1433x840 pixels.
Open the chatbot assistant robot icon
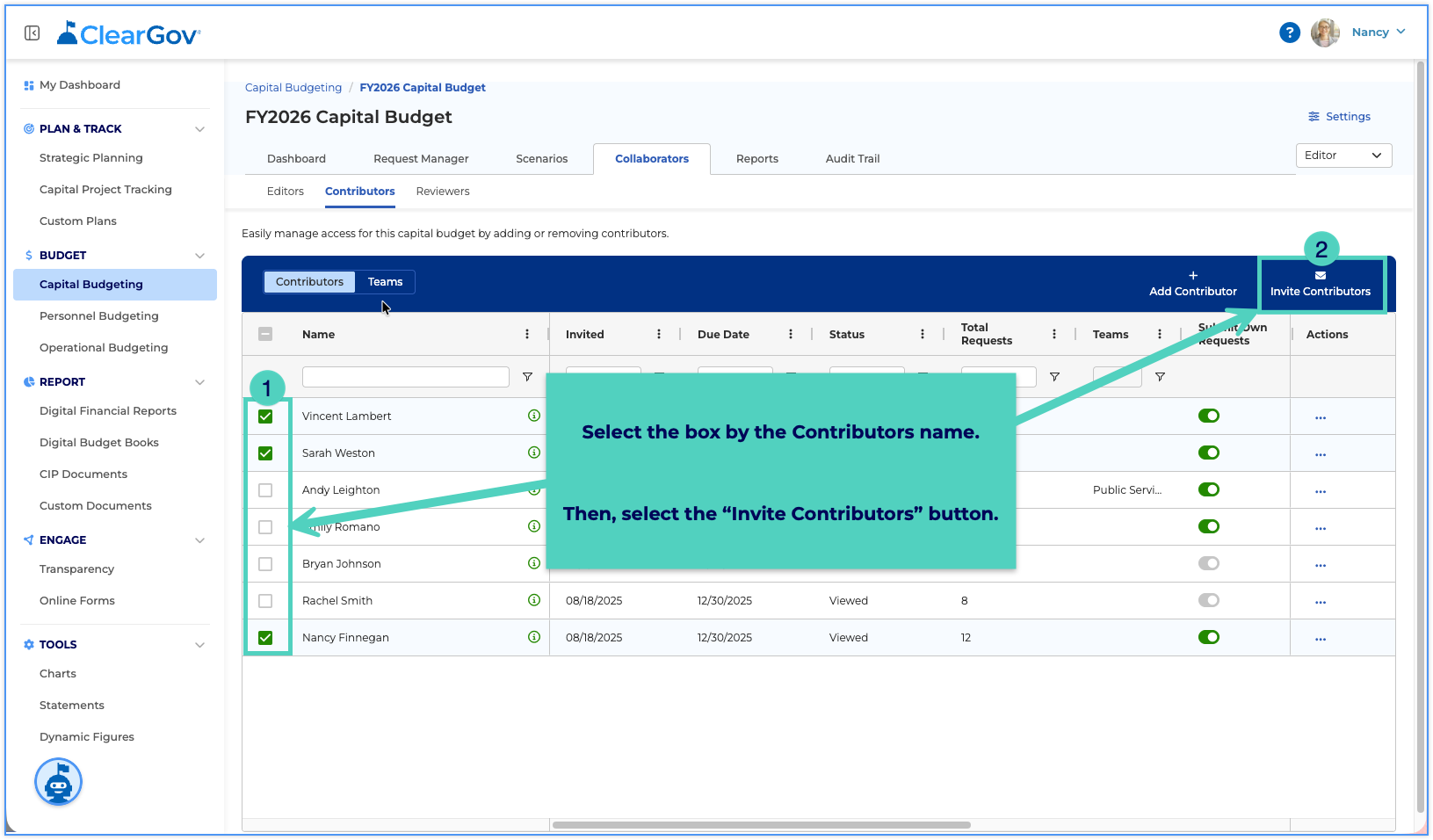tap(58, 781)
